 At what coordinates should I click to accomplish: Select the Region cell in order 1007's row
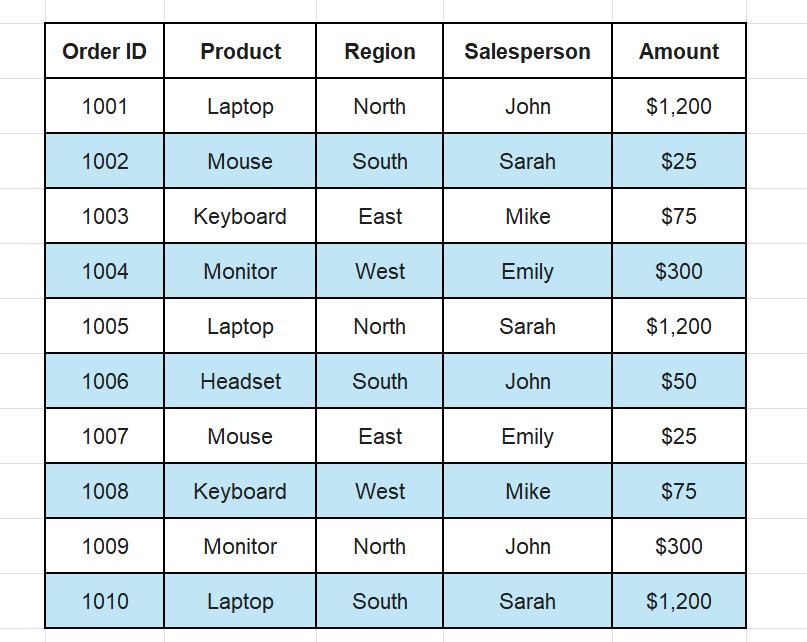pos(379,437)
